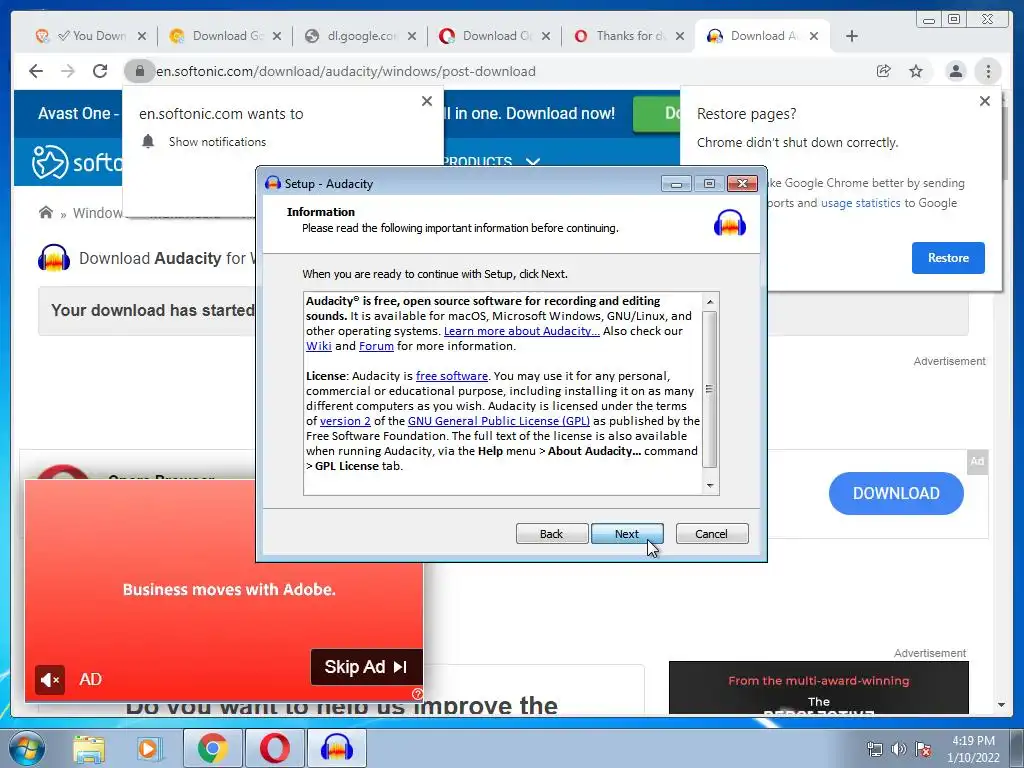Switch to the 'You Down' browser tab
Screen dimensions: 1024x768
pos(91,36)
